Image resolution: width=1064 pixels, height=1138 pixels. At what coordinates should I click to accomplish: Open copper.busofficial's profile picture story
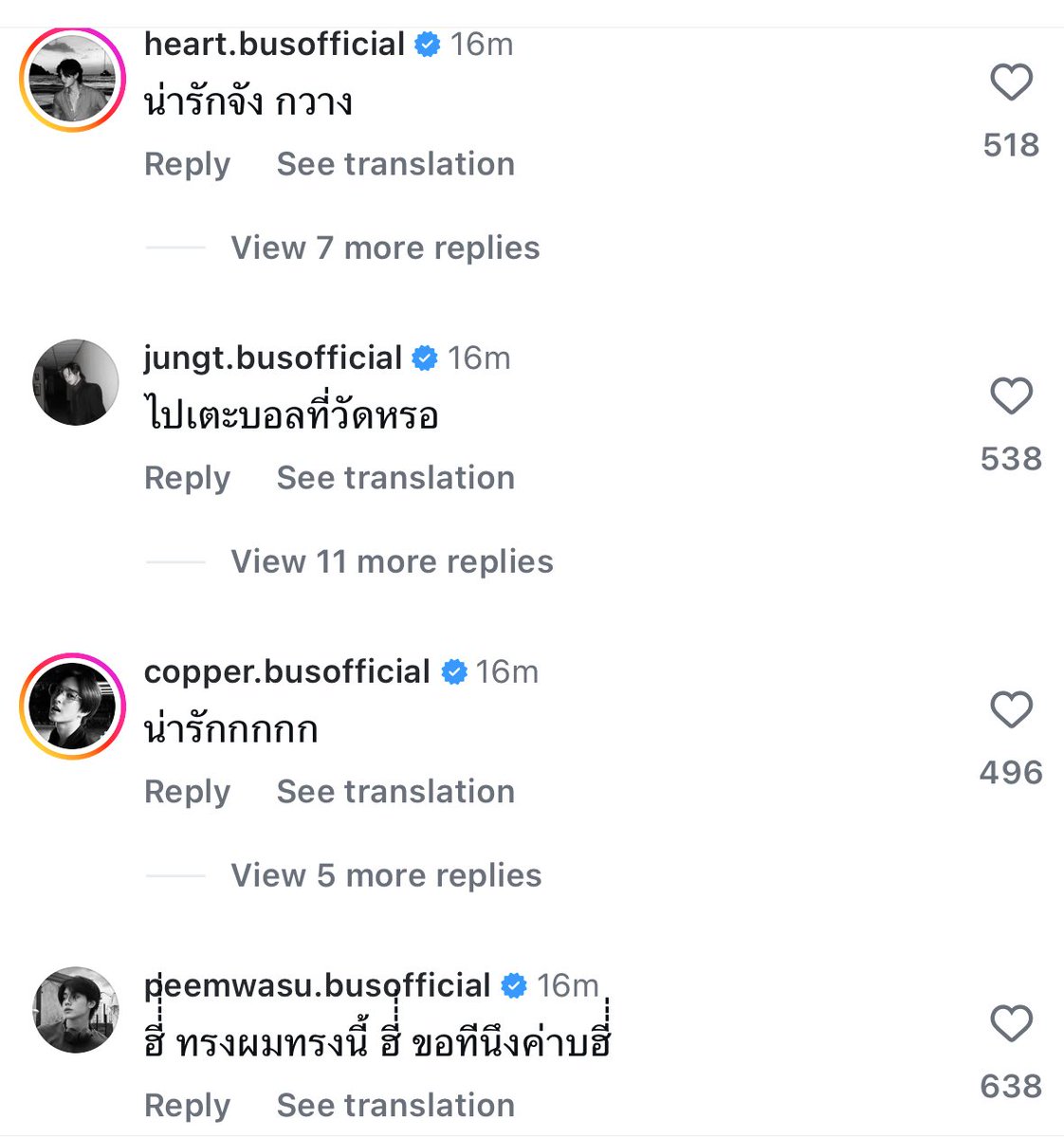pyautogui.click(x=73, y=707)
